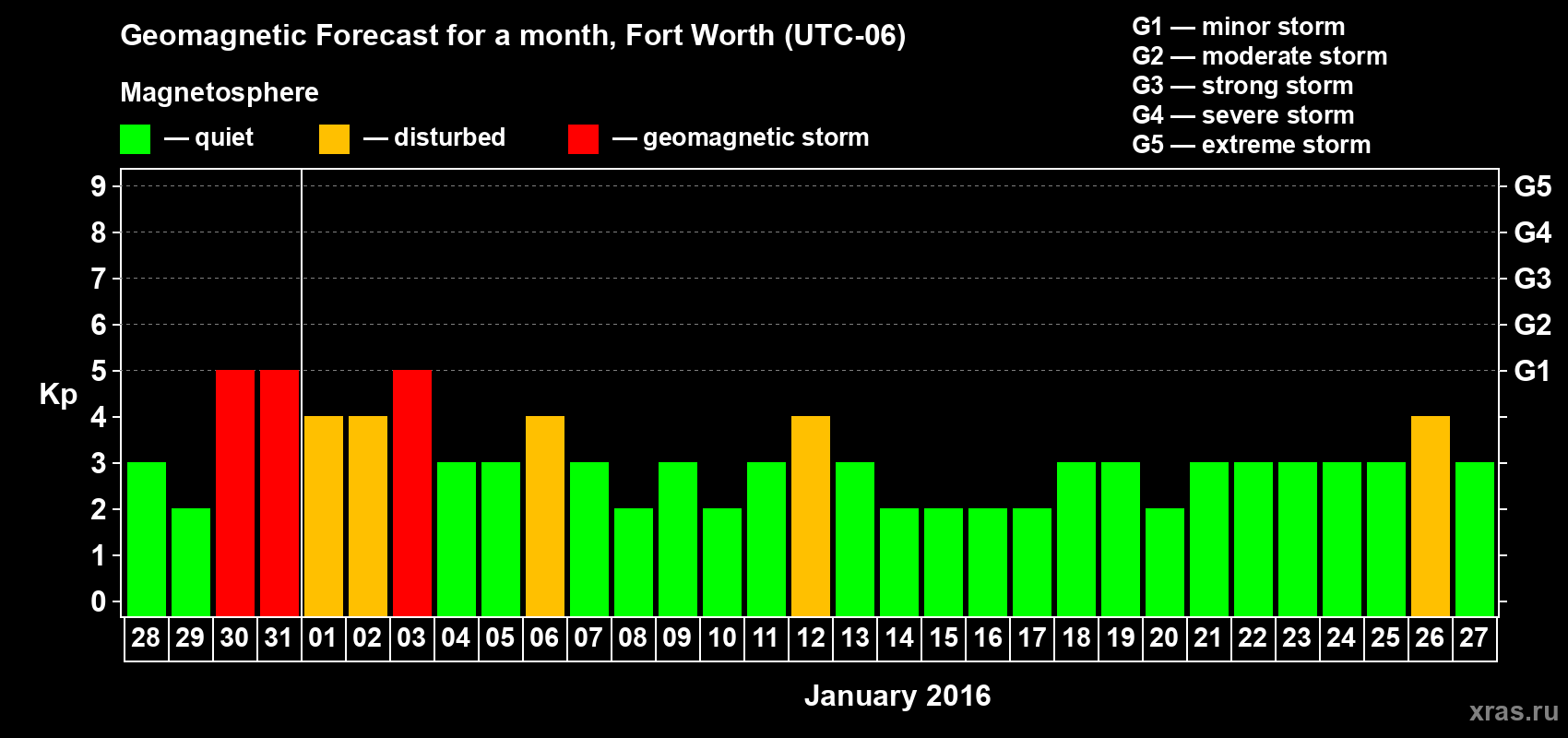
Task: Click the 'G4 — severe storm' legend line
Action: [x=1243, y=115]
